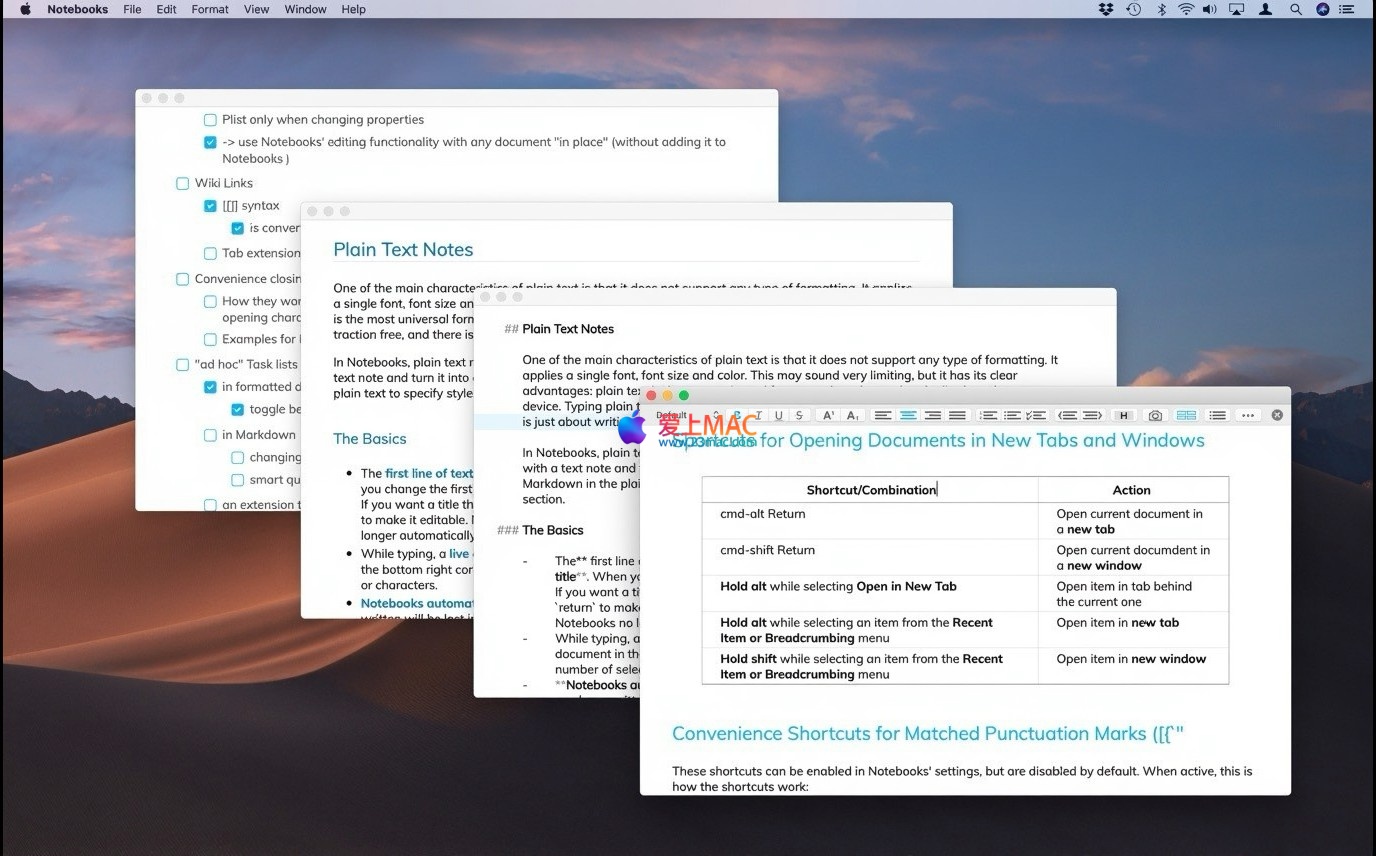Uncheck the "[[]] syntax" checkbox

(210, 206)
